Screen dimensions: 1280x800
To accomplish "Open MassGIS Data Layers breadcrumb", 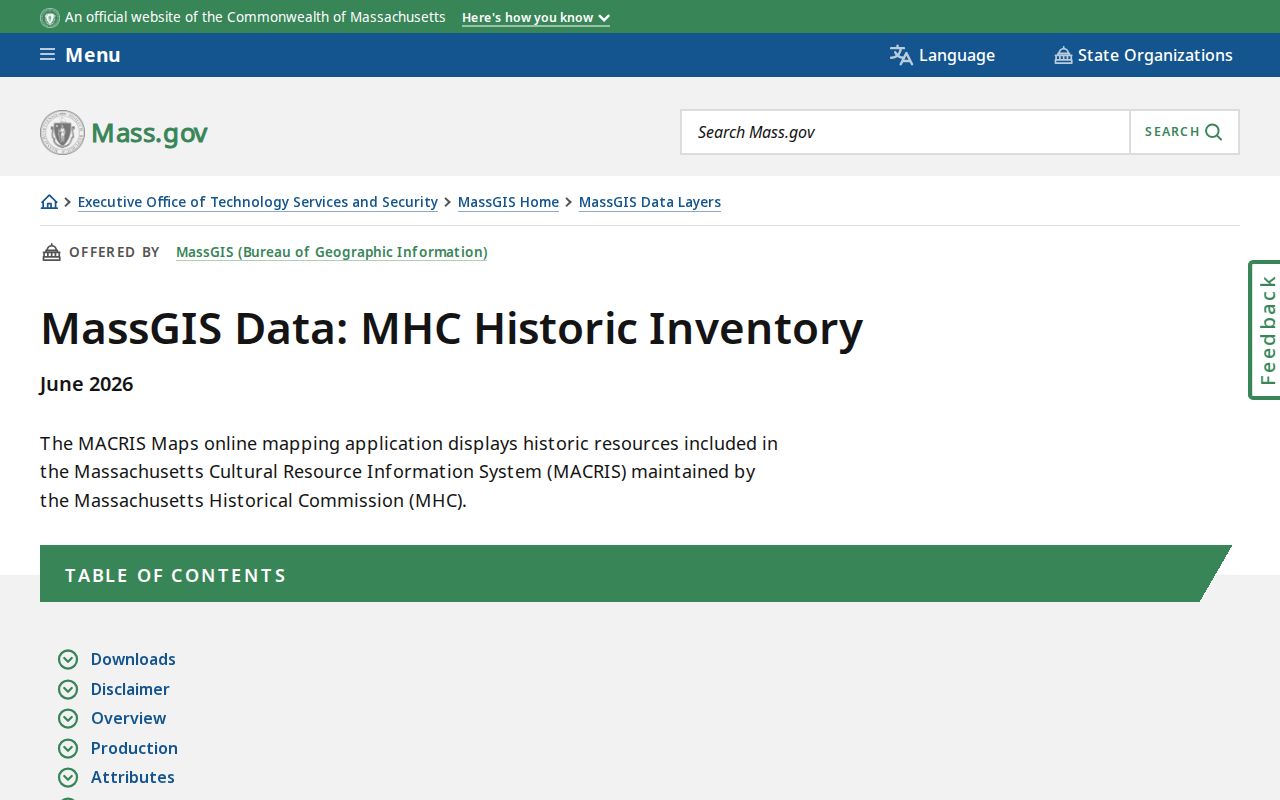I will point(650,202).
